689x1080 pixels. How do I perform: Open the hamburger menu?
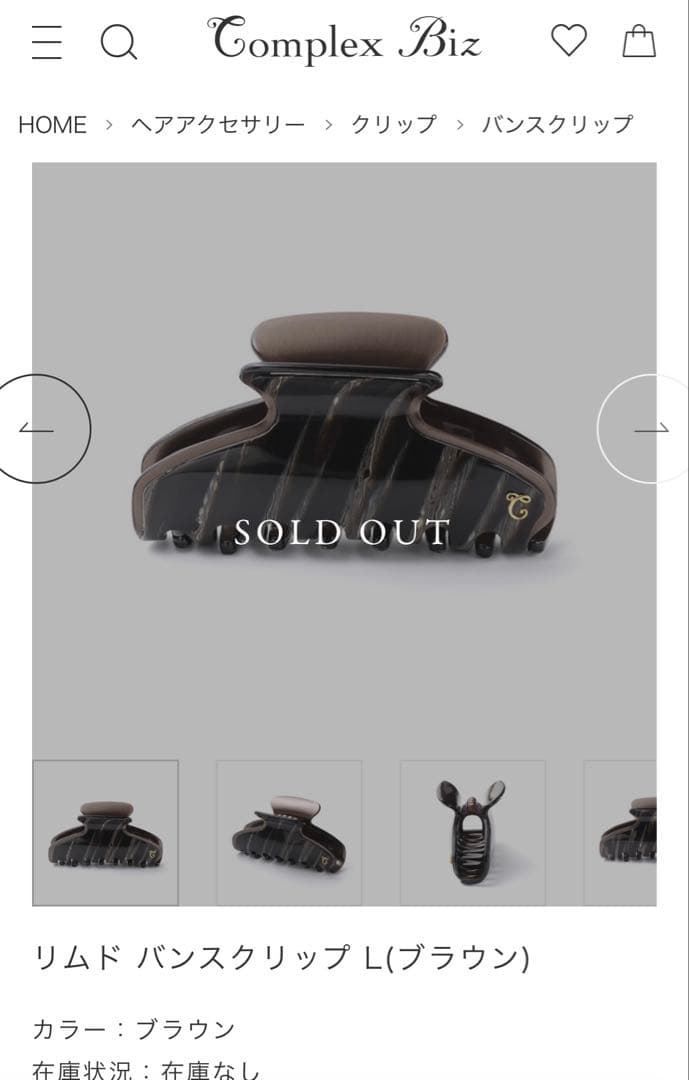(47, 43)
